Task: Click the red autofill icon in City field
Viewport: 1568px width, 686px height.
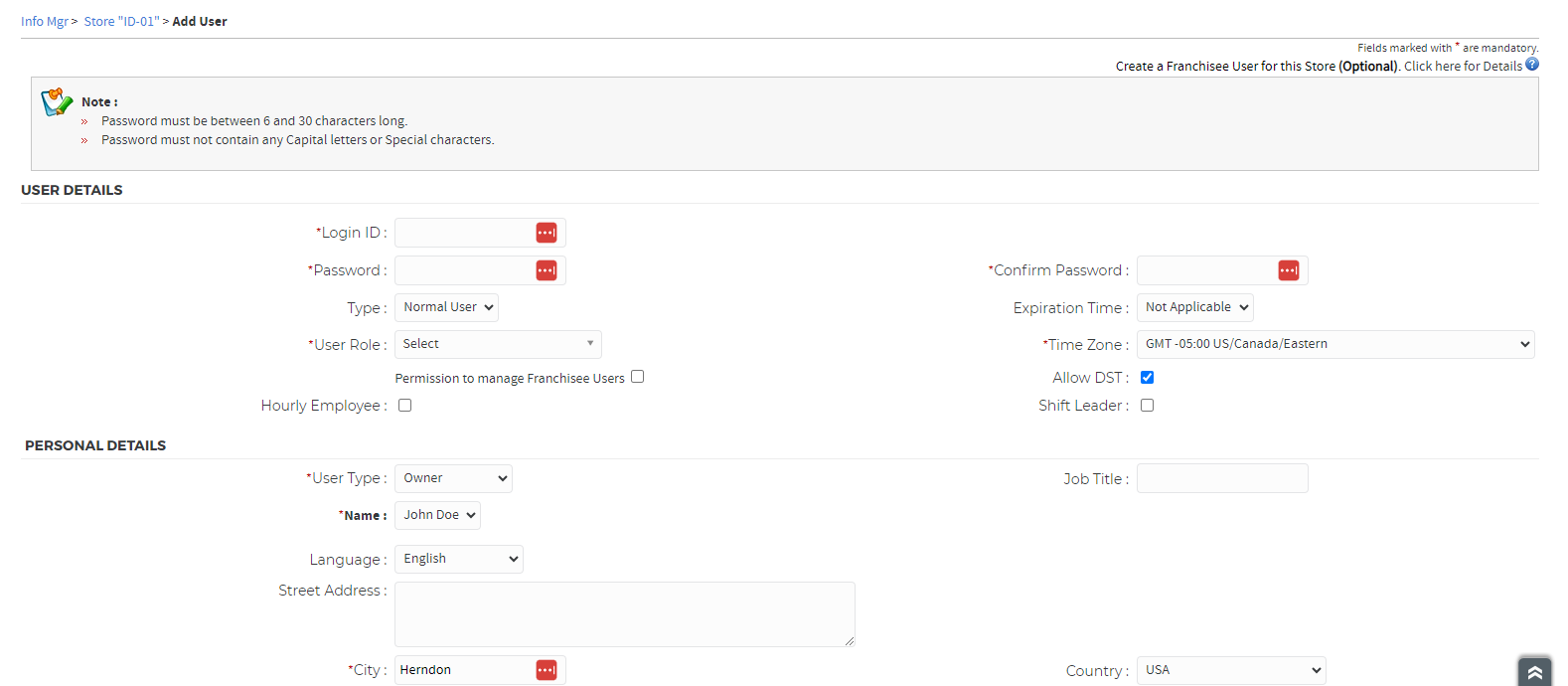Action: 547,670
